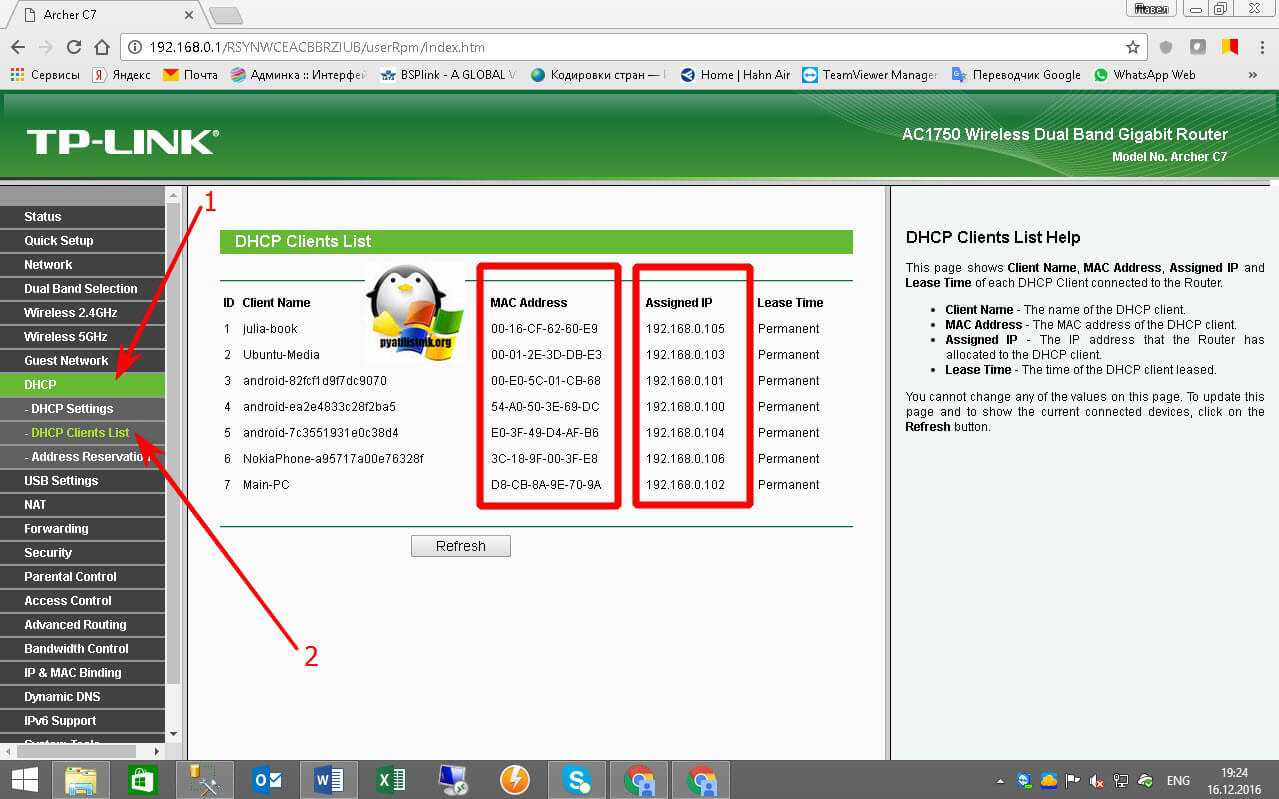Open the Parental Control menu section
This screenshot has height=799, width=1279.
(x=70, y=576)
